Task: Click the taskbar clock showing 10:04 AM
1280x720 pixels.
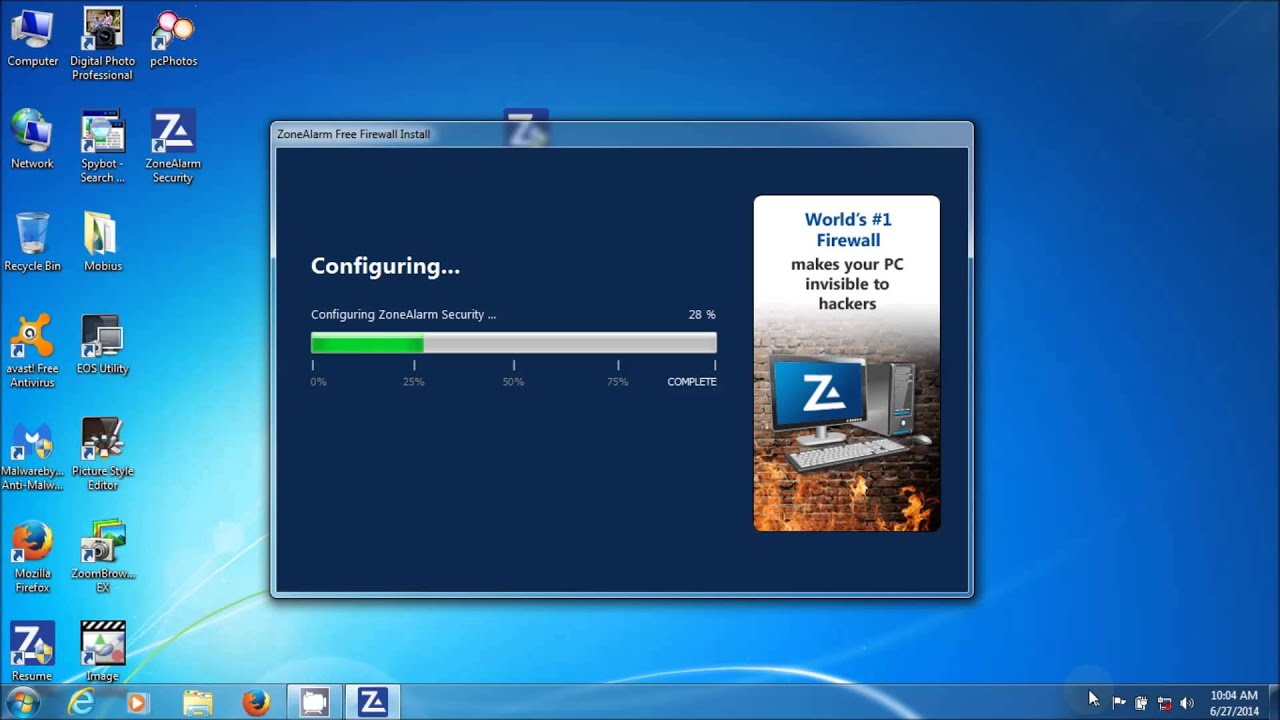Action: [1234, 703]
